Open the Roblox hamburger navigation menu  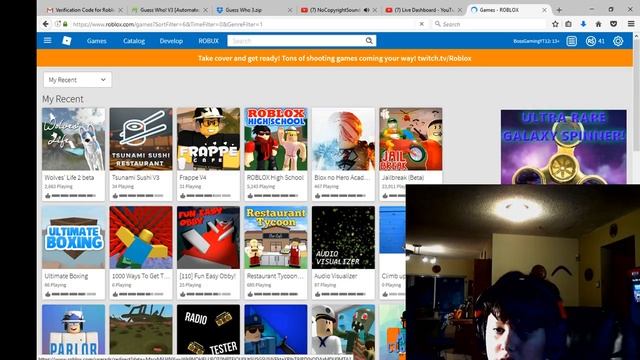point(47,40)
